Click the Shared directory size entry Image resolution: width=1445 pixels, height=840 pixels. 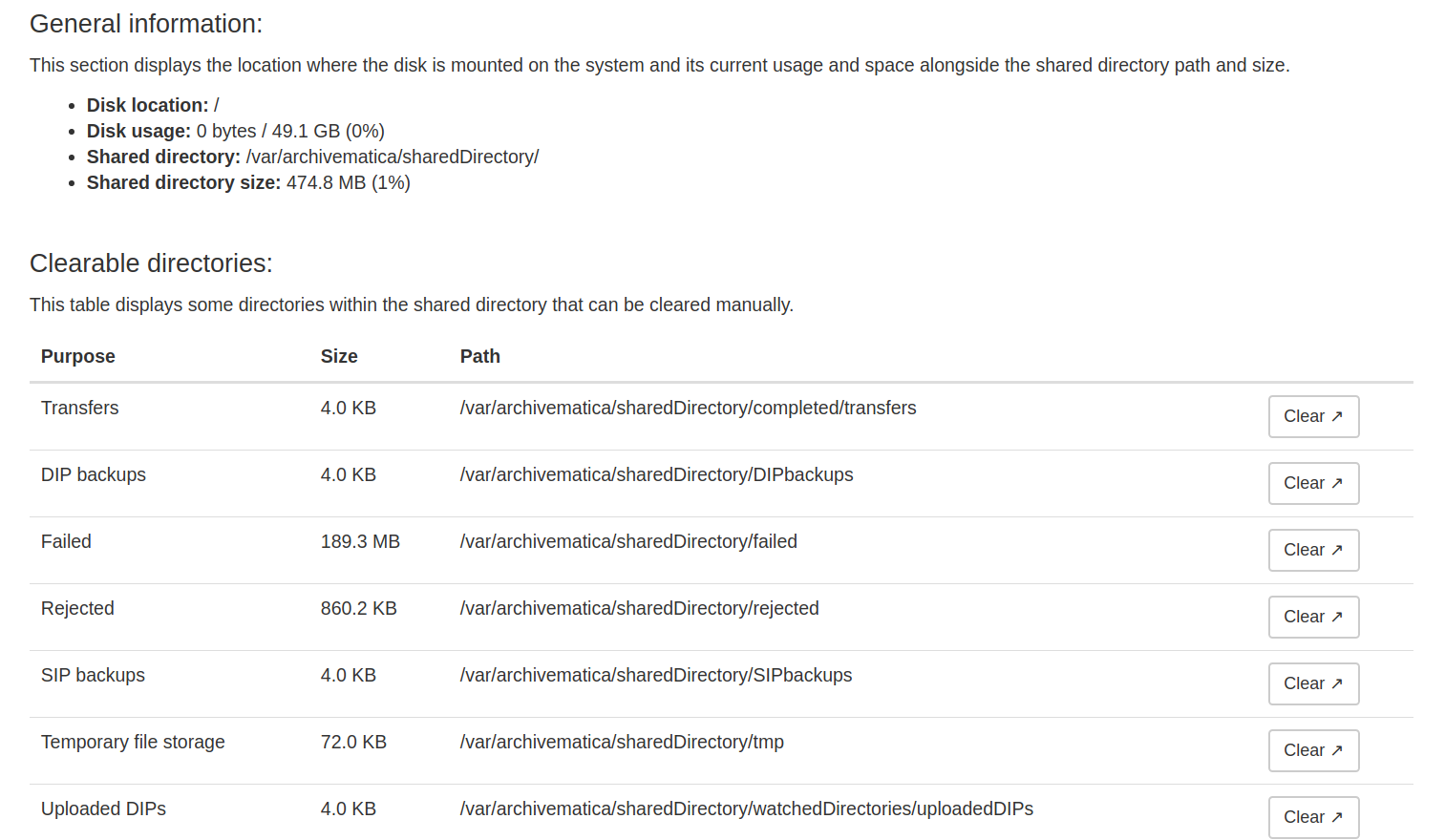[248, 182]
